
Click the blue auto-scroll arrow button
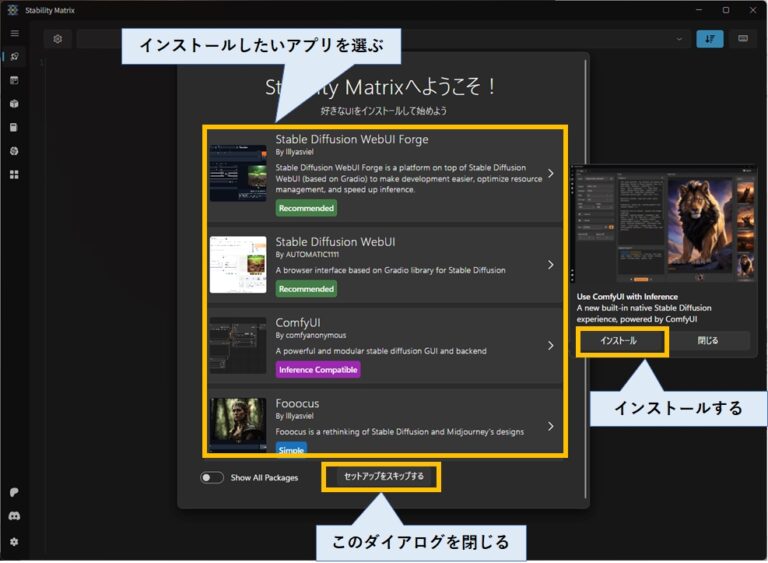[709, 39]
